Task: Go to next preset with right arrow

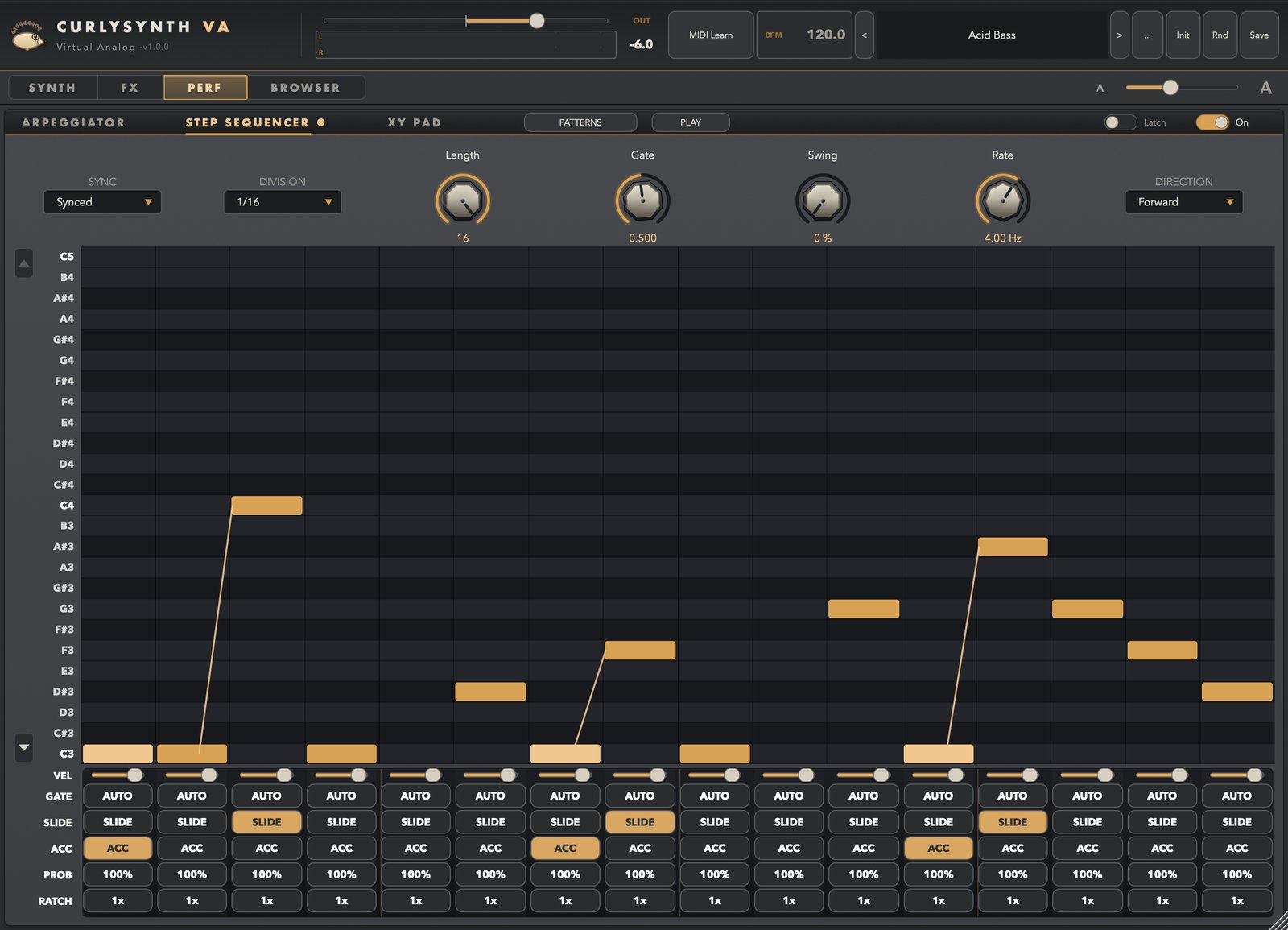Action: pos(1119,35)
